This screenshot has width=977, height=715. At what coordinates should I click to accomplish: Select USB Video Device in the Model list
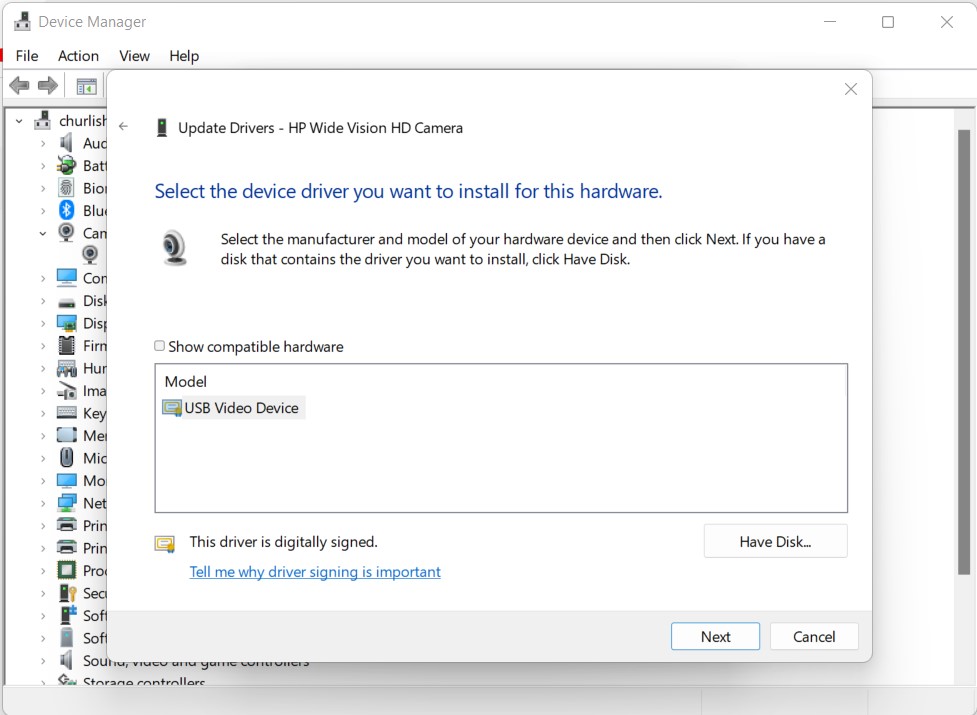[x=232, y=407]
